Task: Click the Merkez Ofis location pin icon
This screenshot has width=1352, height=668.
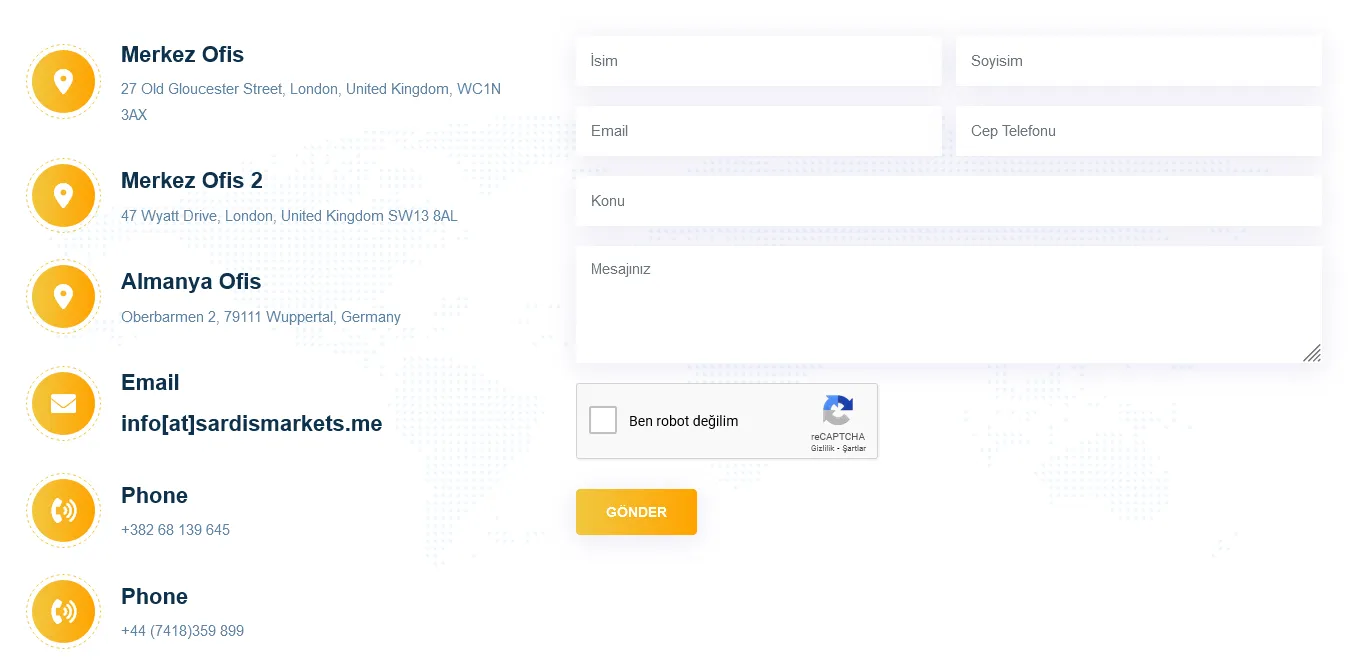Action: click(63, 81)
